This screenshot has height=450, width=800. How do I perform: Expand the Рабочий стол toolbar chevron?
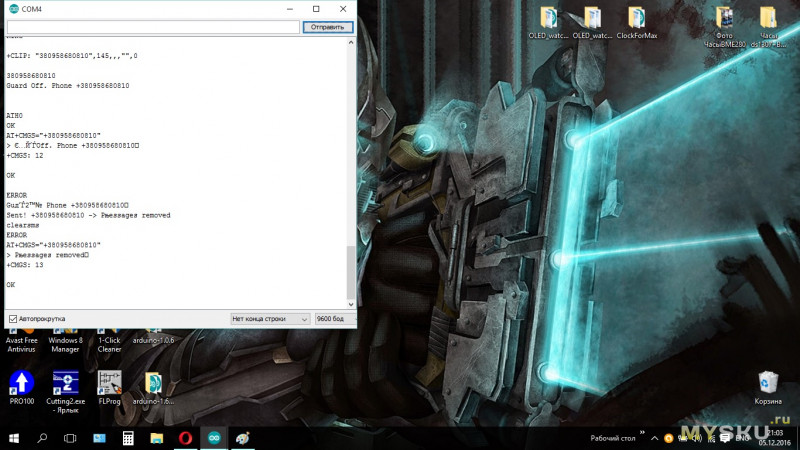click(x=642, y=433)
